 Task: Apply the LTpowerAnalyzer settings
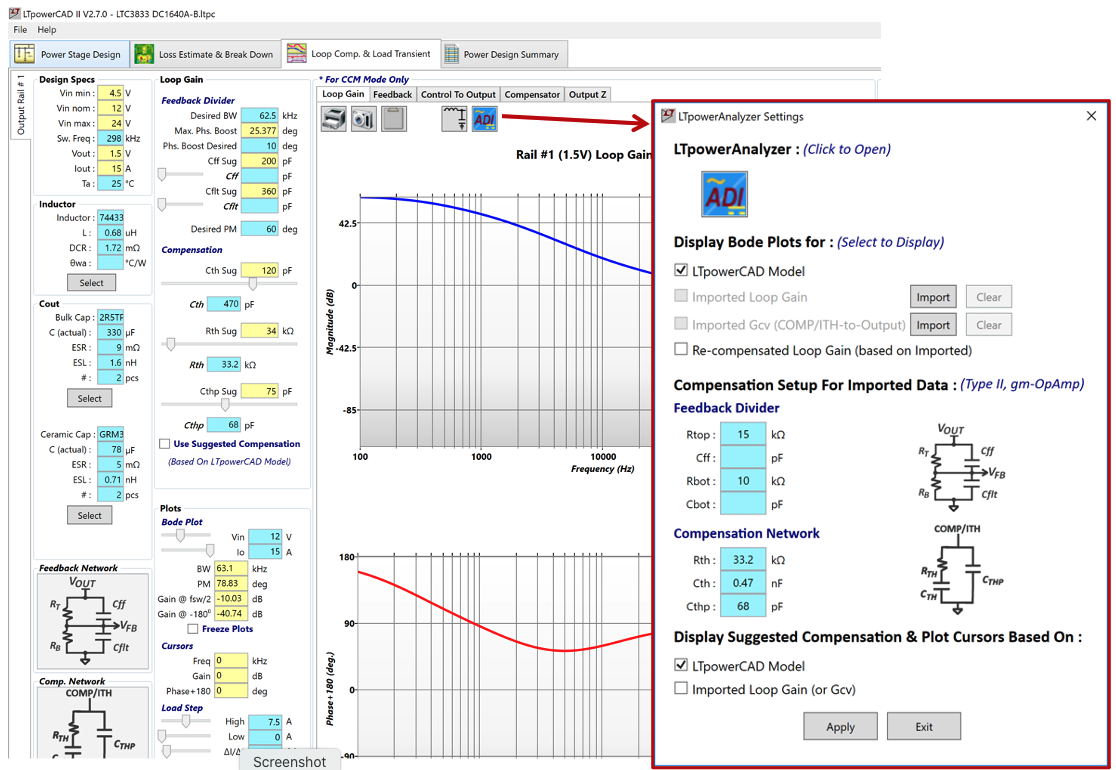[x=840, y=726]
